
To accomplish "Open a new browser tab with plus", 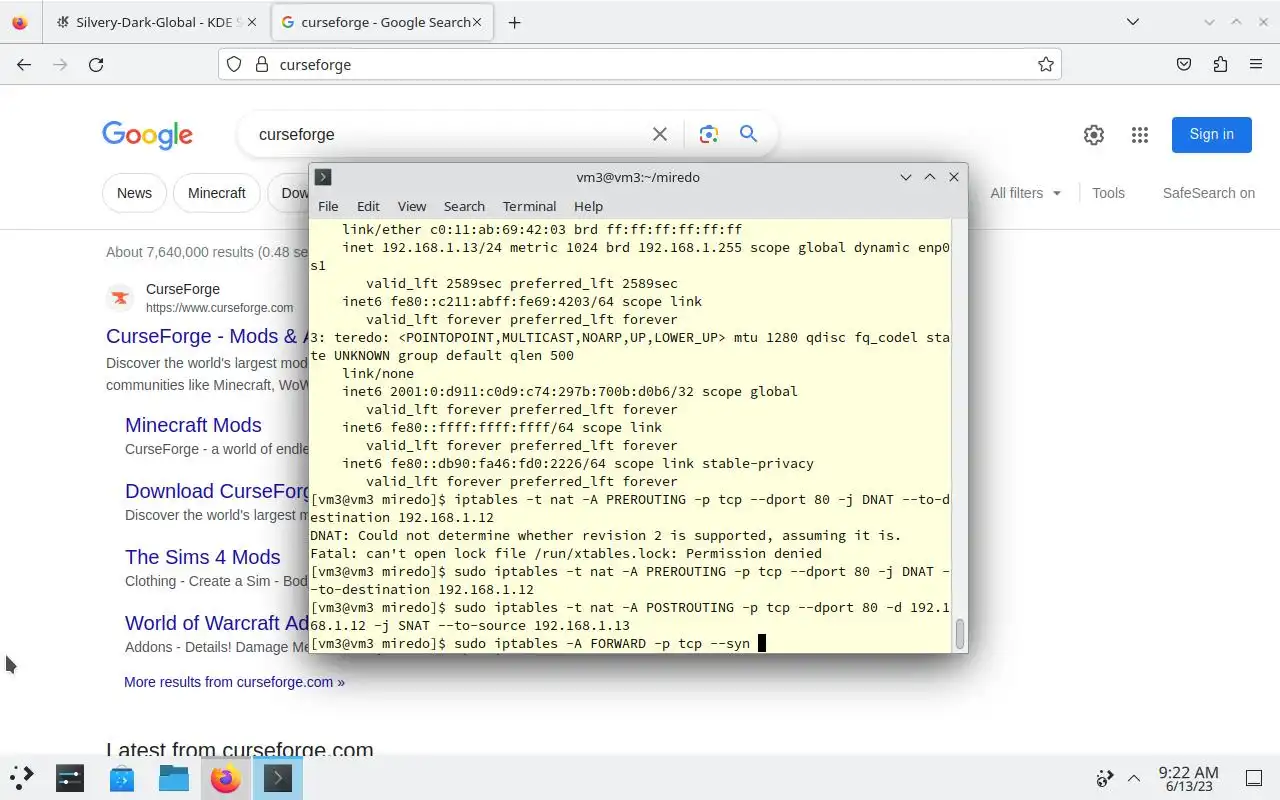I will [514, 22].
